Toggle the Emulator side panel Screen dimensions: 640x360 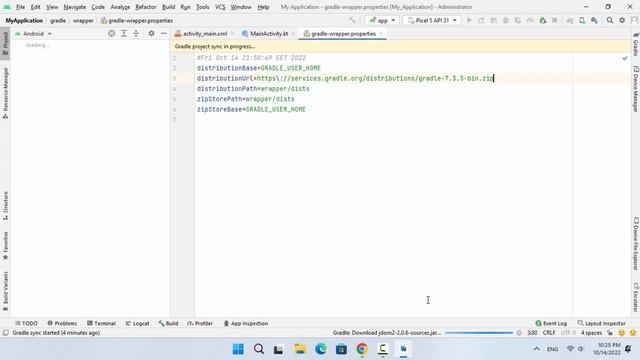tap(636, 297)
